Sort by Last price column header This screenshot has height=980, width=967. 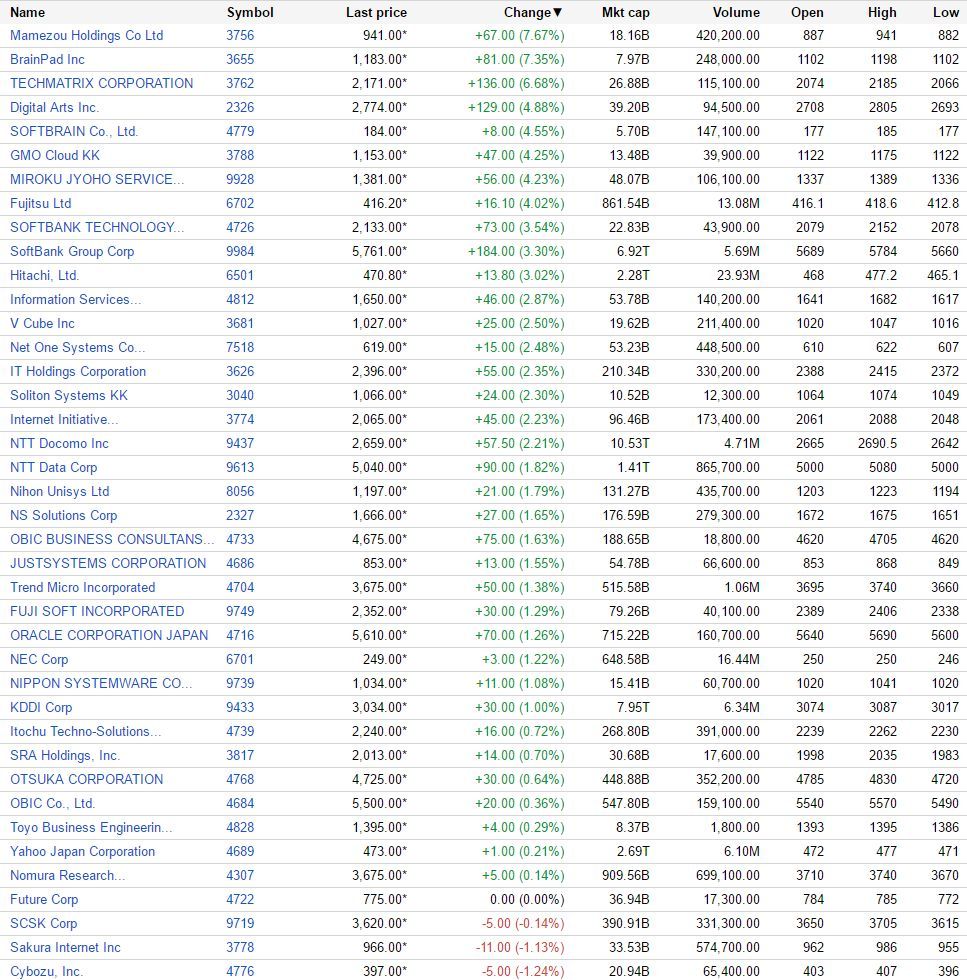click(376, 12)
